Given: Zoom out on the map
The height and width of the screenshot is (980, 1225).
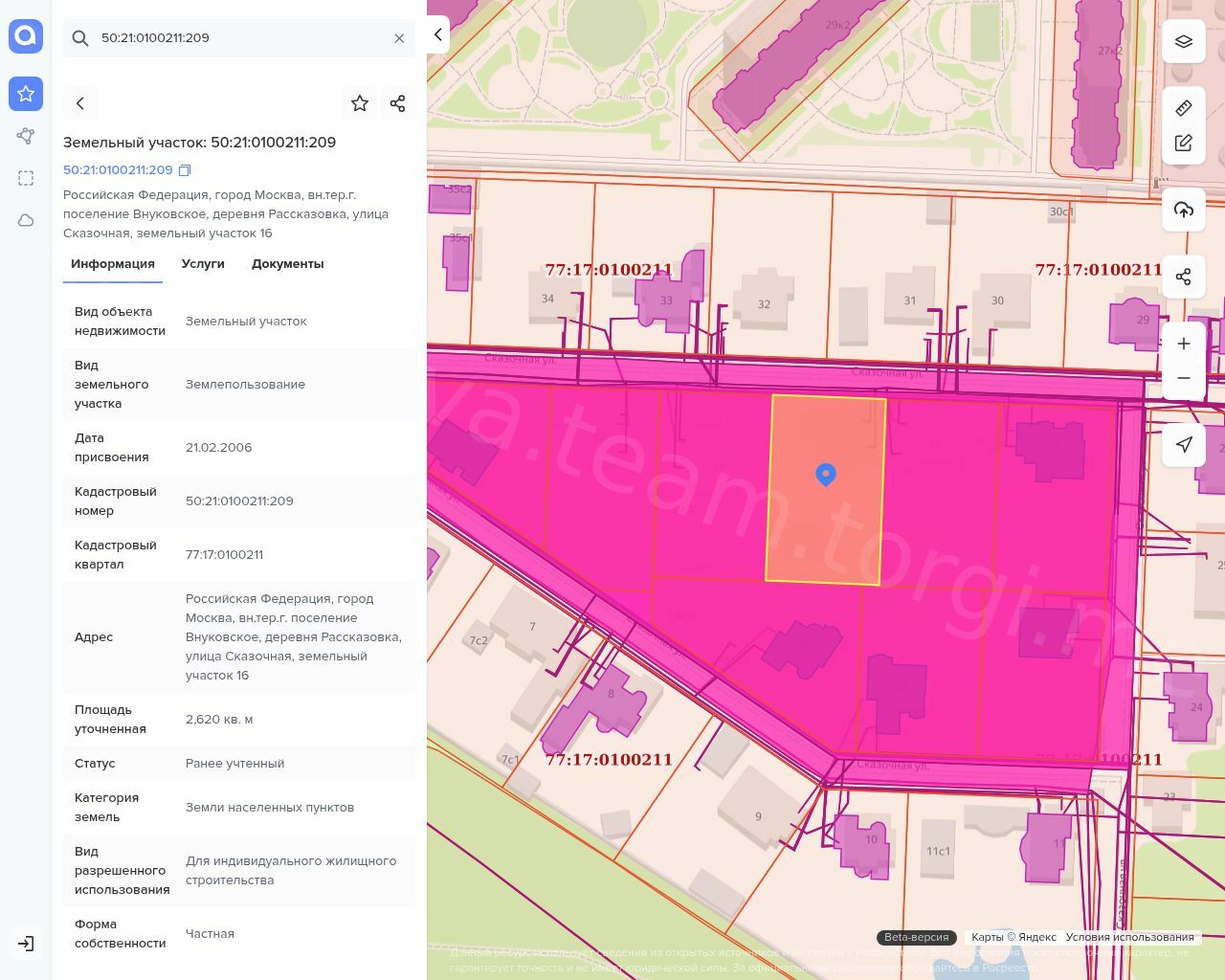Looking at the screenshot, I should [1184, 378].
